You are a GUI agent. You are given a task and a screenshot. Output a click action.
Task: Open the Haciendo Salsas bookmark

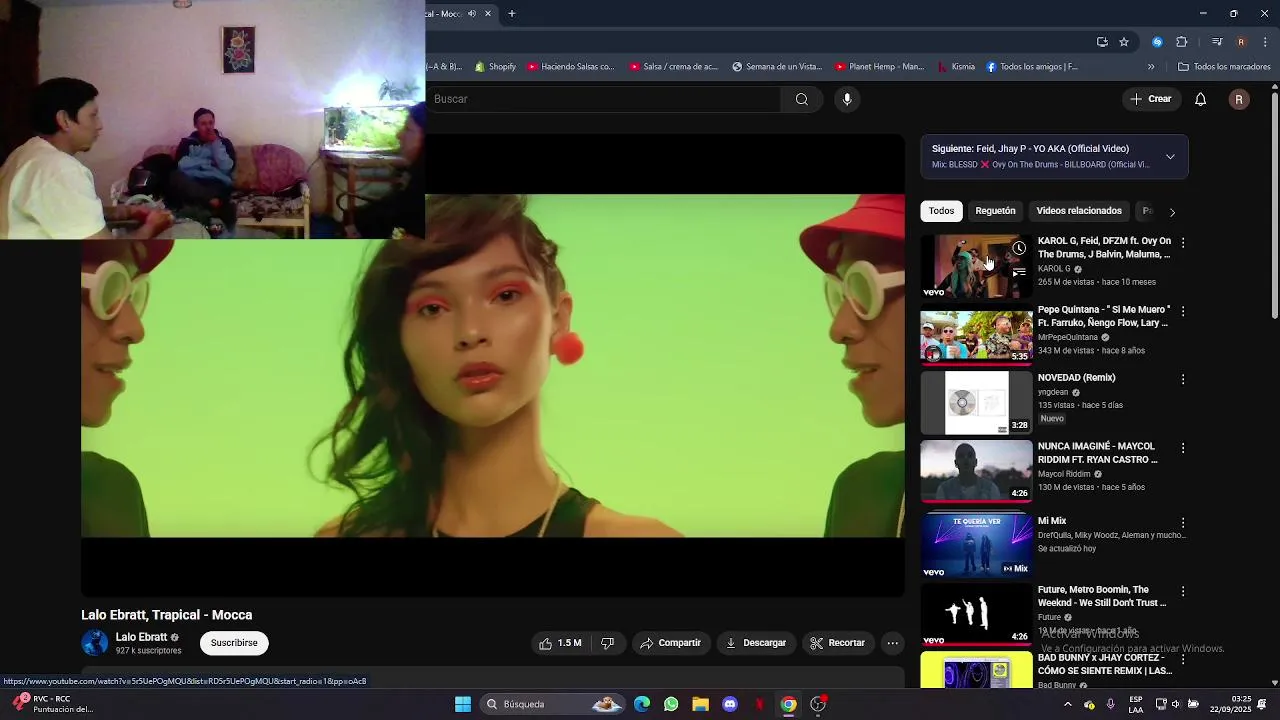(570, 67)
